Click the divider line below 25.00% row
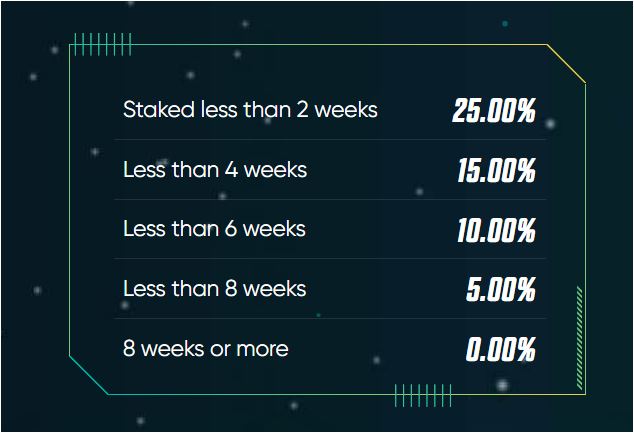 (x=330, y=139)
